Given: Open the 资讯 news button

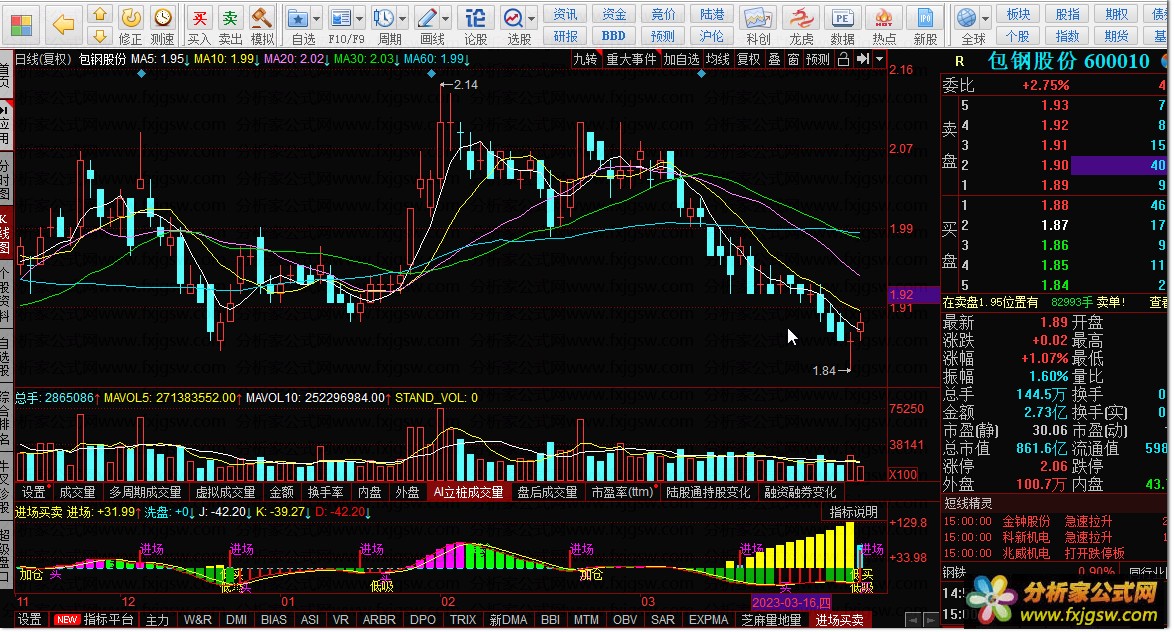Looking at the screenshot, I should pos(565,14).
